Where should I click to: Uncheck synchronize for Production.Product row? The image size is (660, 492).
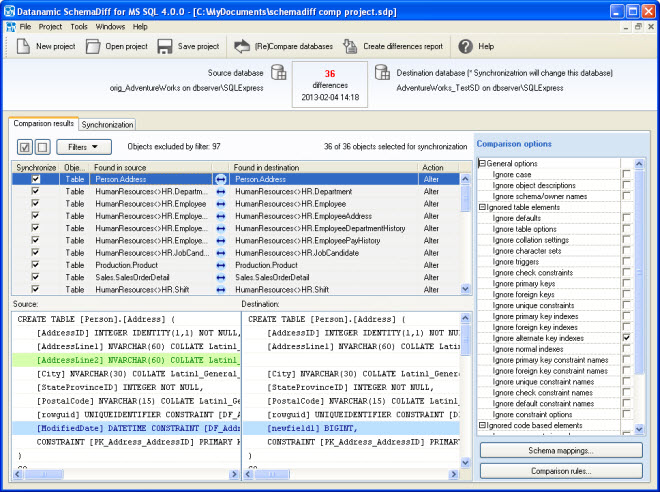pyautogui.click(x=35, y=265)
